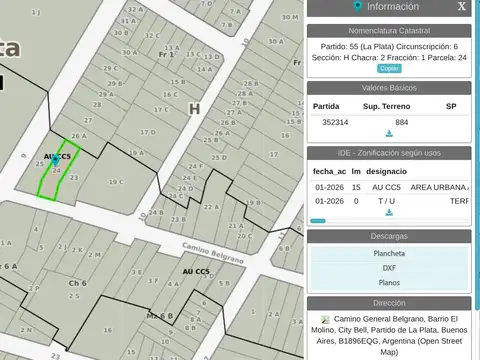The image size is (480, 360).
Task: Click the Camino Belgrano street label
Action: click(213, 253)
